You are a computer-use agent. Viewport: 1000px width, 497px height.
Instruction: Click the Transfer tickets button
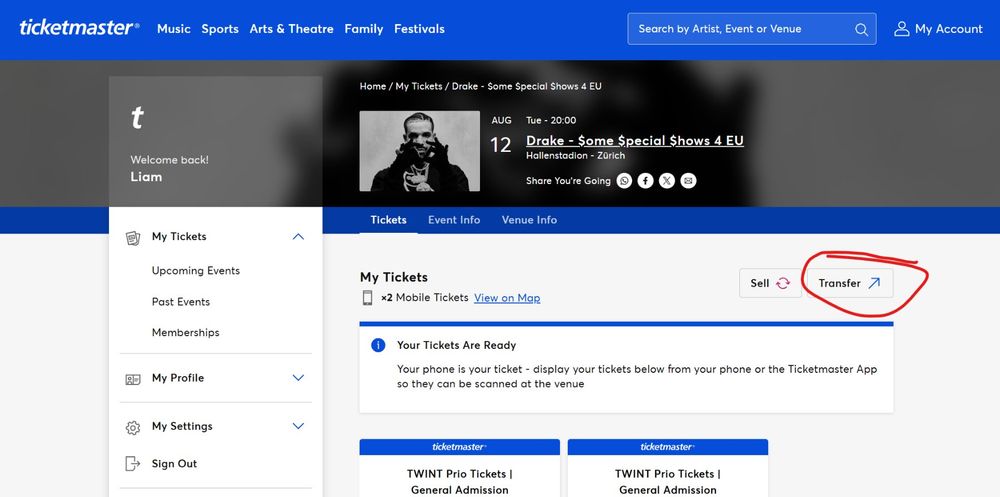click(x=849, y=283)
